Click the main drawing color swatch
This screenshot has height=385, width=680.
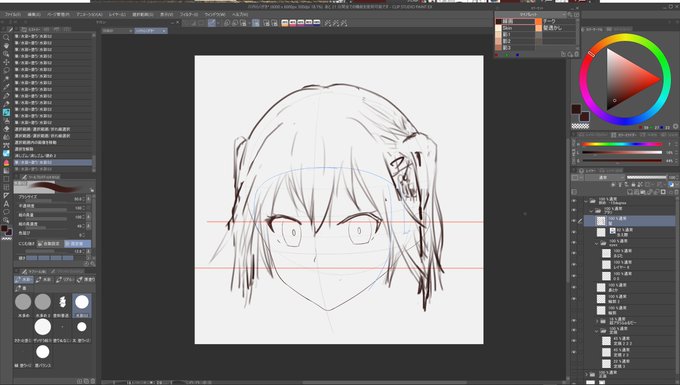click(576, 108)
